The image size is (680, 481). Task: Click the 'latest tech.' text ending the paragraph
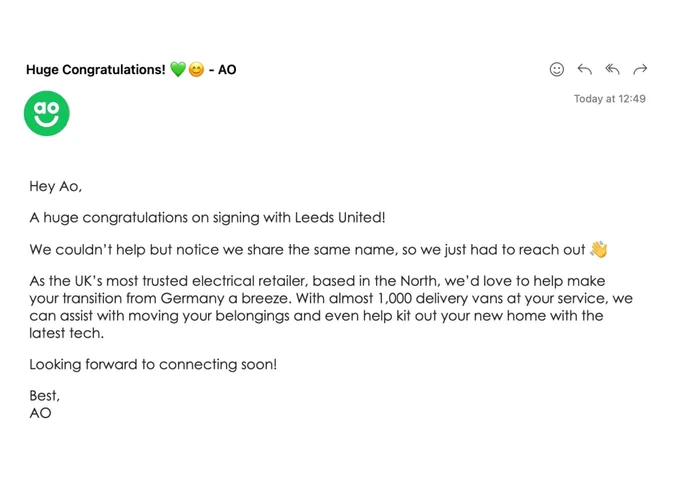pyautogui.click(x=66, y=333)
